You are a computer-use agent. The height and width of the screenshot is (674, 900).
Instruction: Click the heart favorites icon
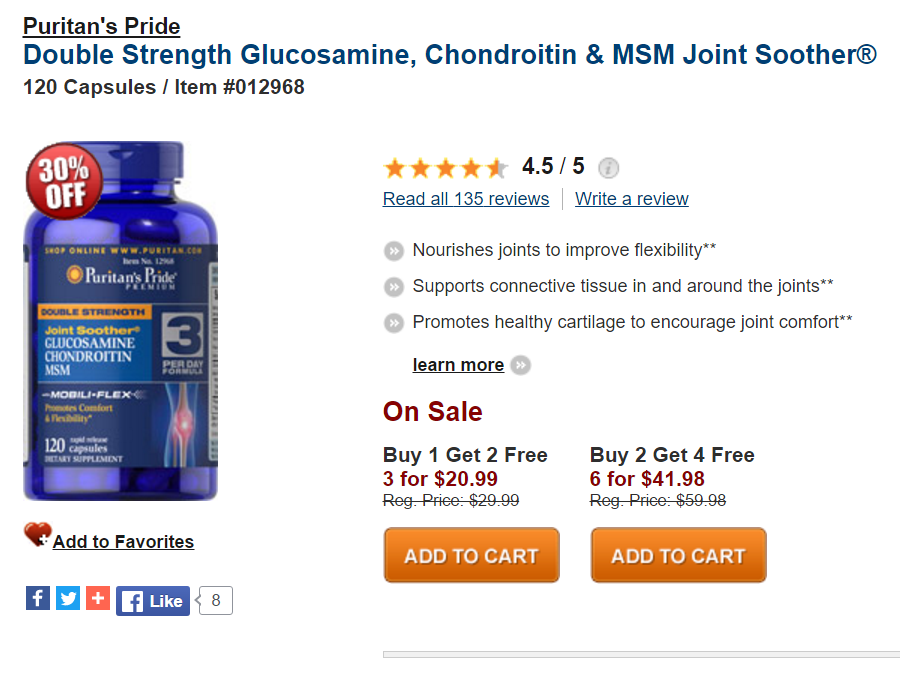coord(37,535)
